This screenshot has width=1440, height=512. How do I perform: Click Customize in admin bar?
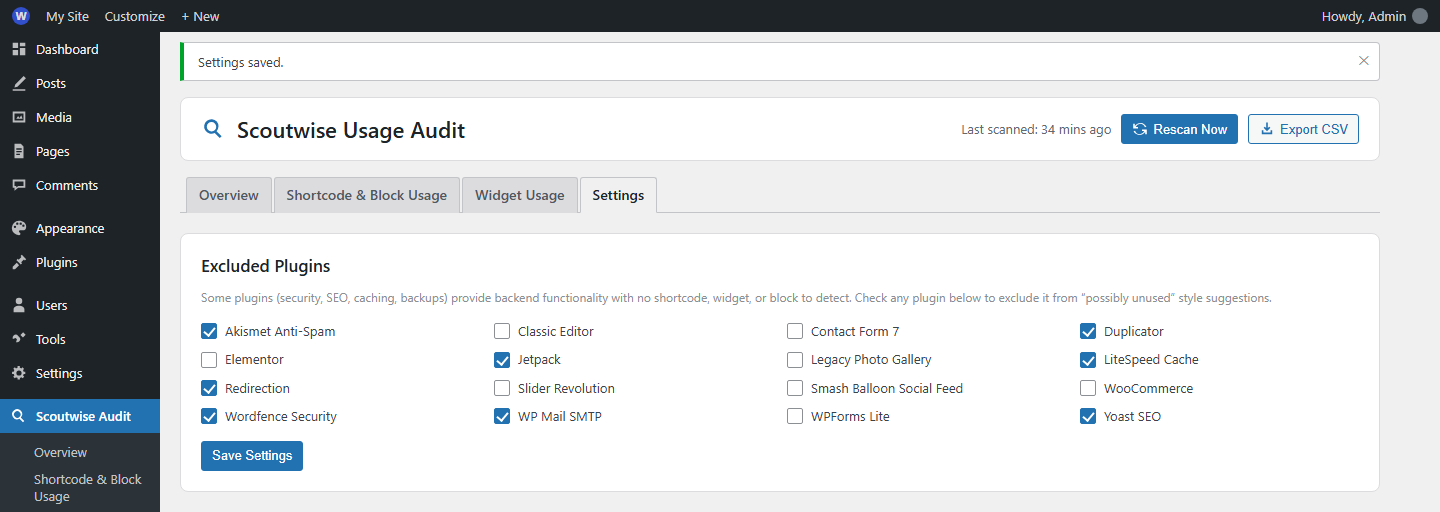click(x=135, y=16)
